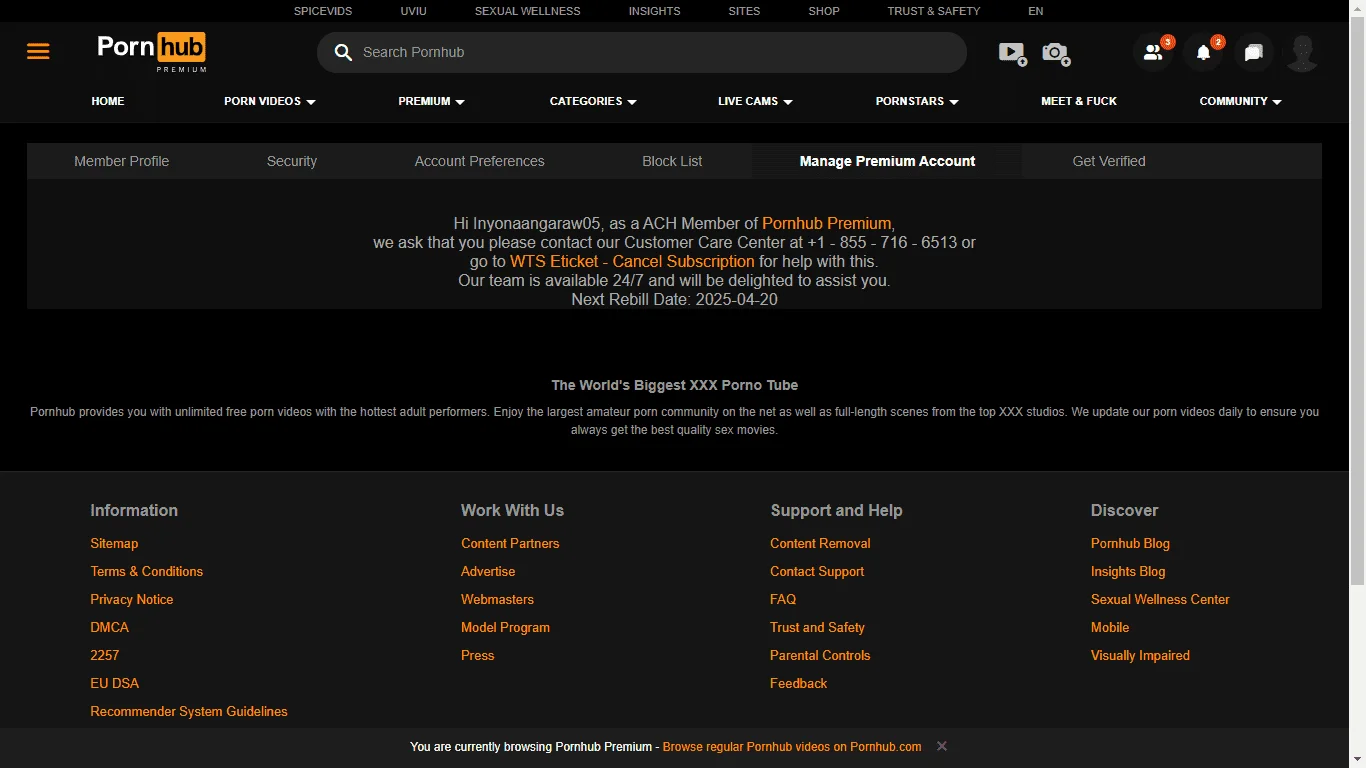The height and width of the screenshot is (768, 1366).
Task: Open Trust and Safety footer link
Action: 817,627
